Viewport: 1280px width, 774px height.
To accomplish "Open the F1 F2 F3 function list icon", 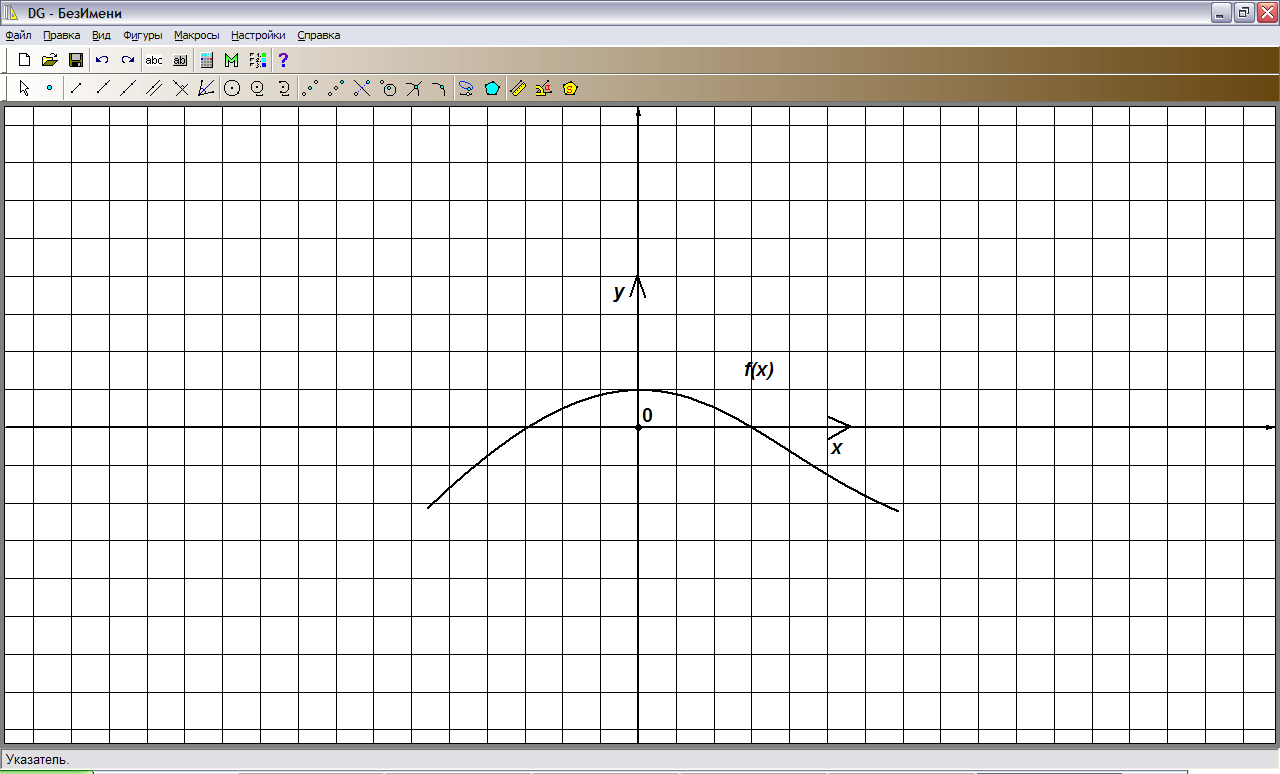I will click(x=258, y=60).
